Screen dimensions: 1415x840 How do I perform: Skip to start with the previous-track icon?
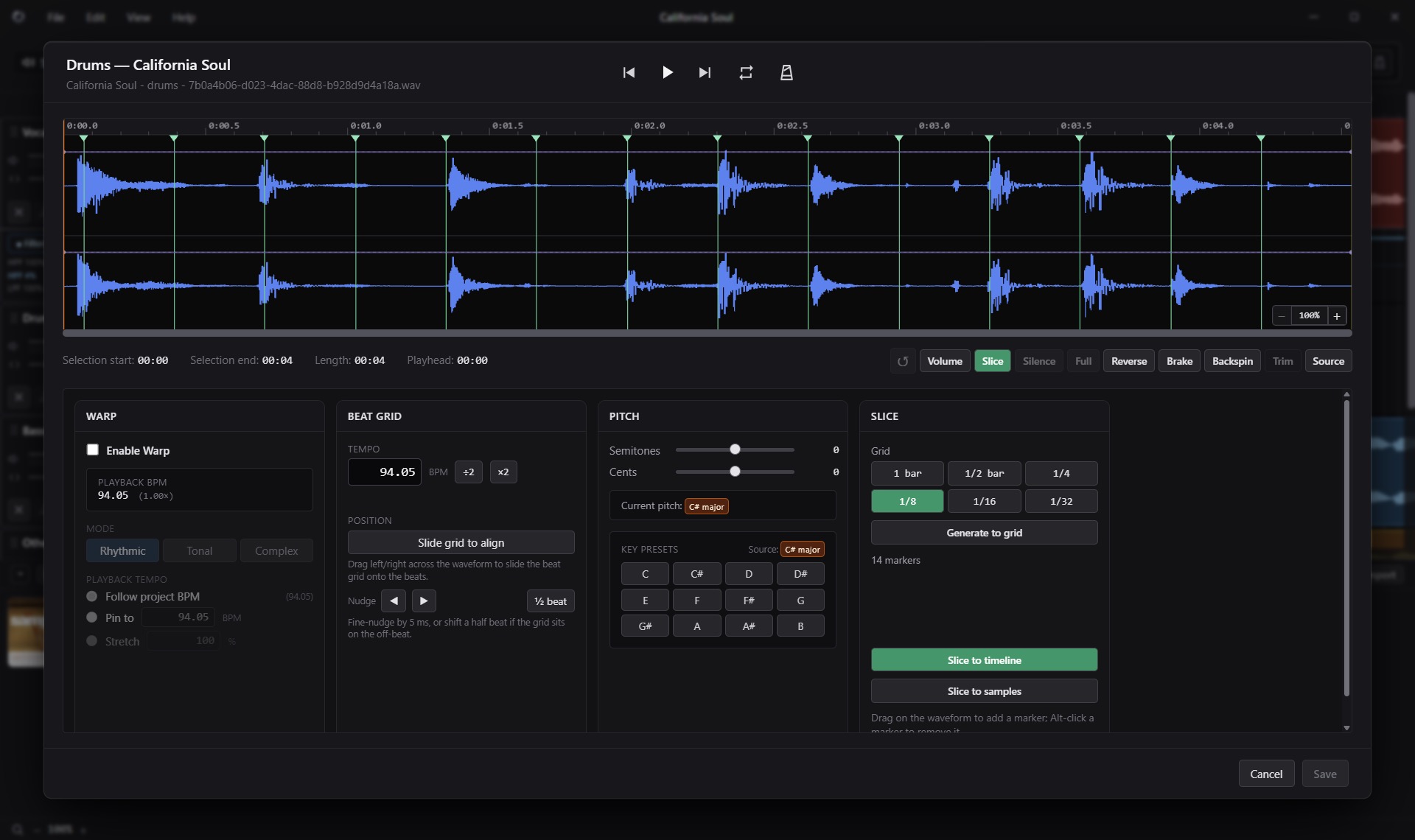[629, 72]
